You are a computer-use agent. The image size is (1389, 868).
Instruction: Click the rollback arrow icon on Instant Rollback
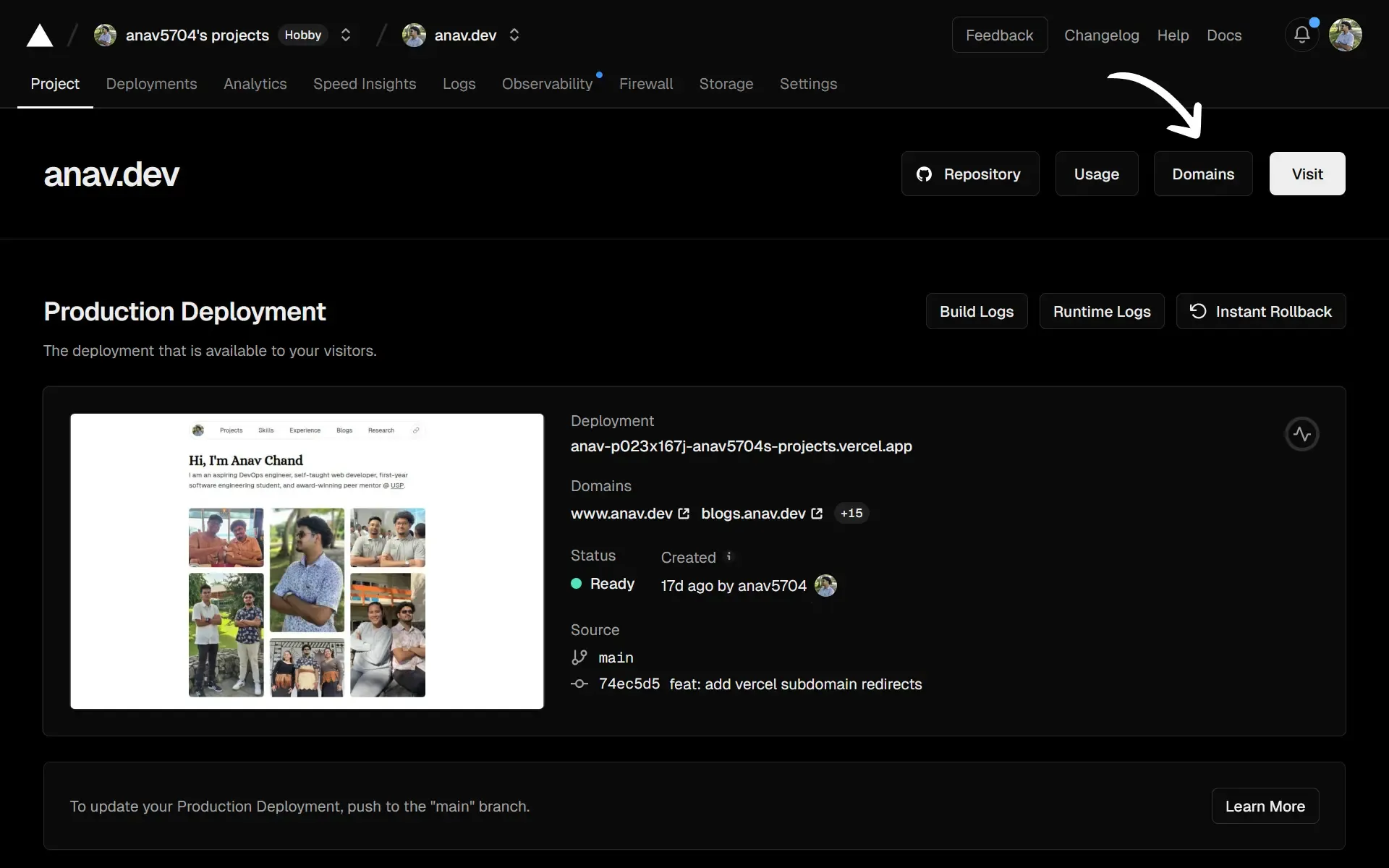click(1197, 311)
